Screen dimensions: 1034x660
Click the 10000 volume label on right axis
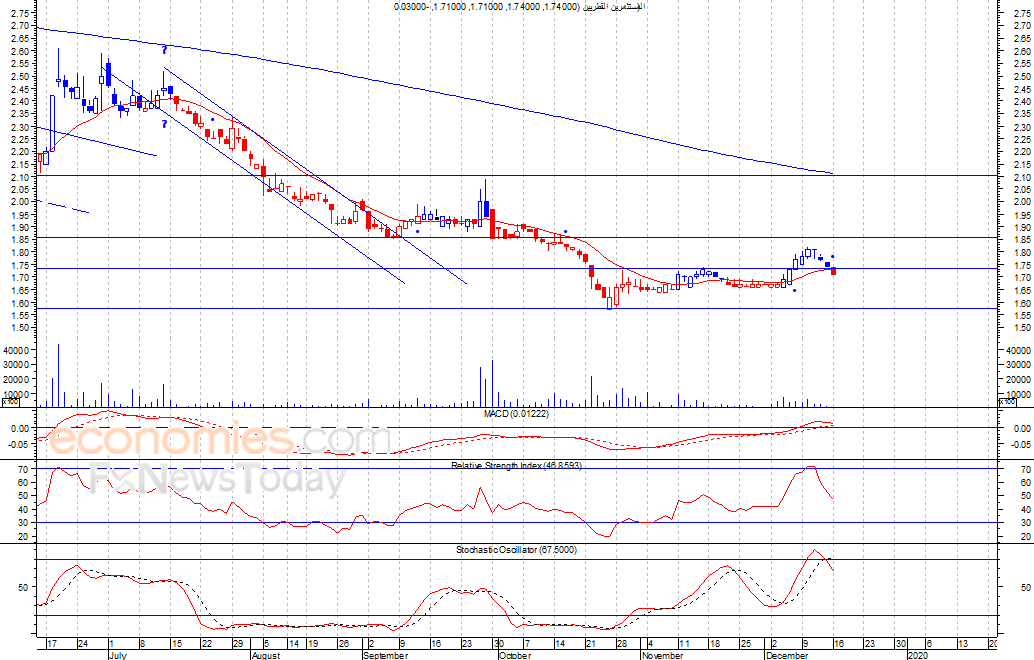1018,395
